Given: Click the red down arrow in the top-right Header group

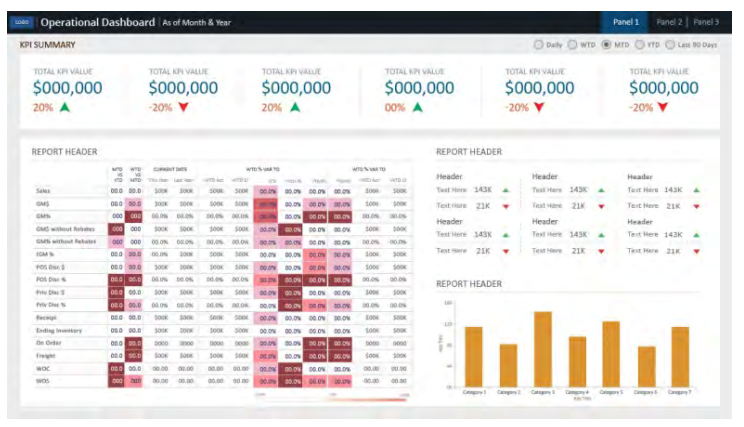Looking at the screenshot, I should coord(697,206).
